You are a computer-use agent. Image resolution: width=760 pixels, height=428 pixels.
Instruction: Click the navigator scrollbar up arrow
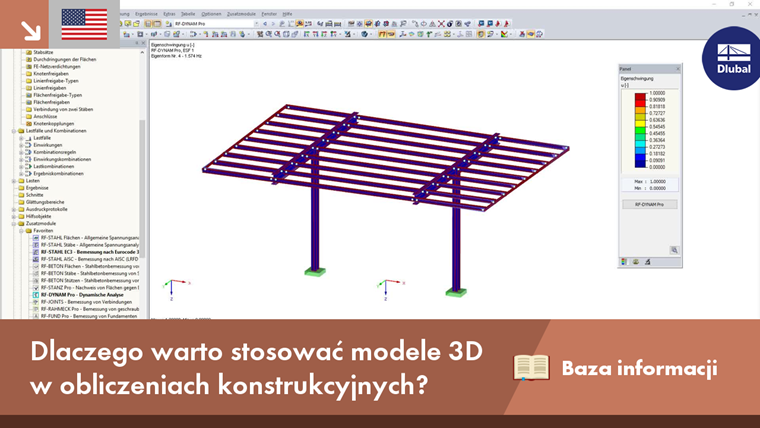point(142,52)
